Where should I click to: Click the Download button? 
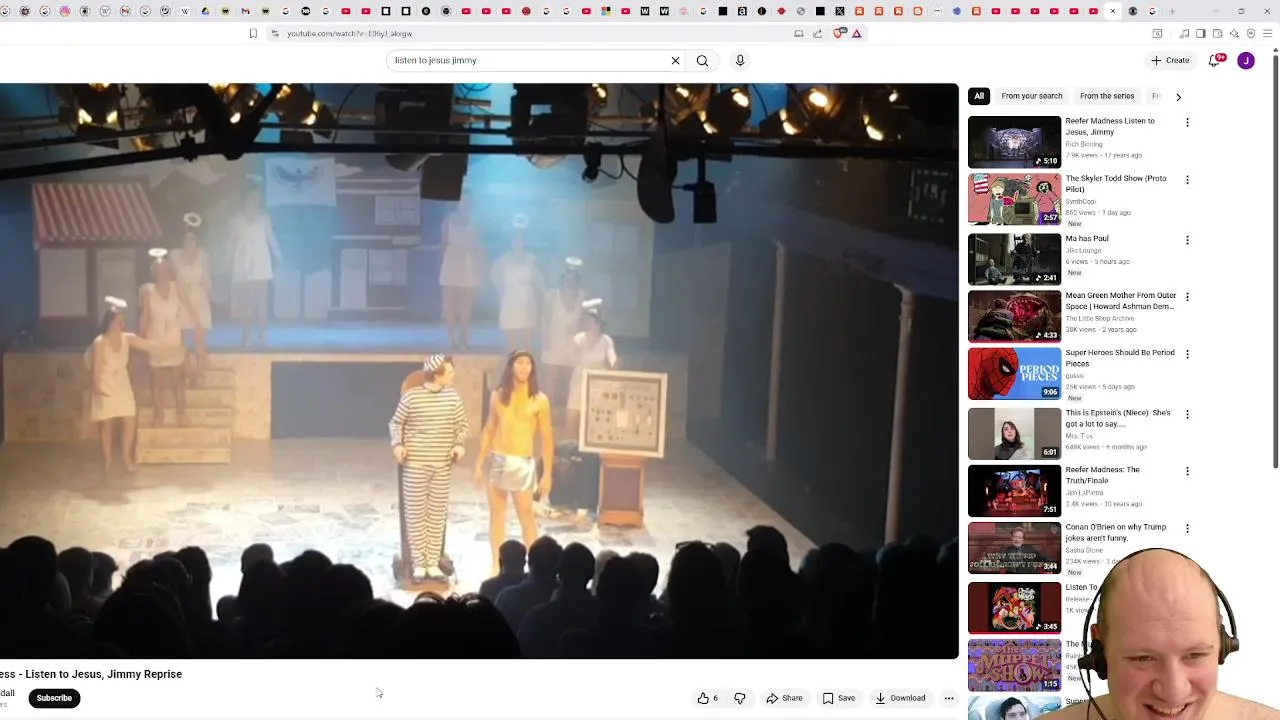(900, 698)
